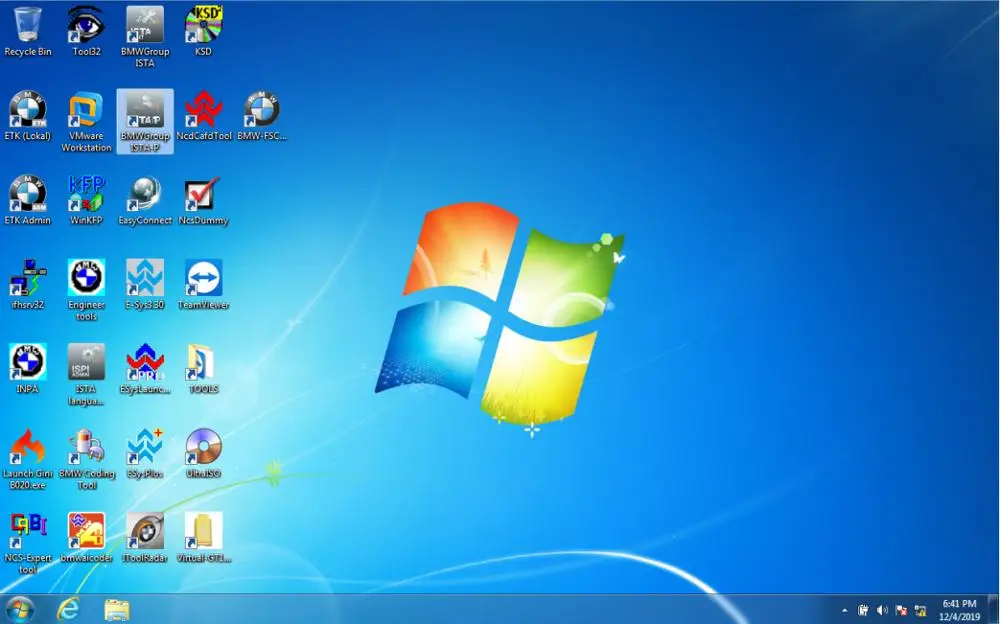
Task: Launch NcsDummy
Action: click(203, 195)
